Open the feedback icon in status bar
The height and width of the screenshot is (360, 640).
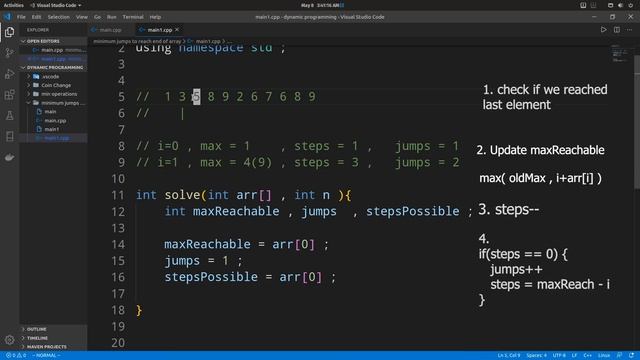point(620,356)
